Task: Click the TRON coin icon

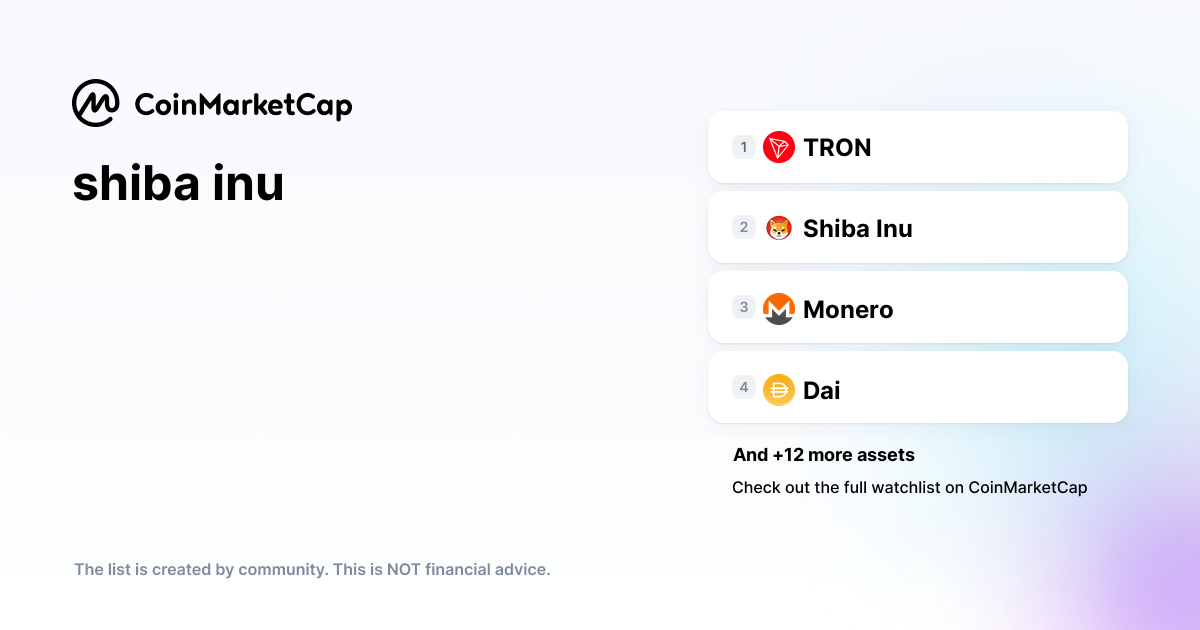Action: [779, 147]
